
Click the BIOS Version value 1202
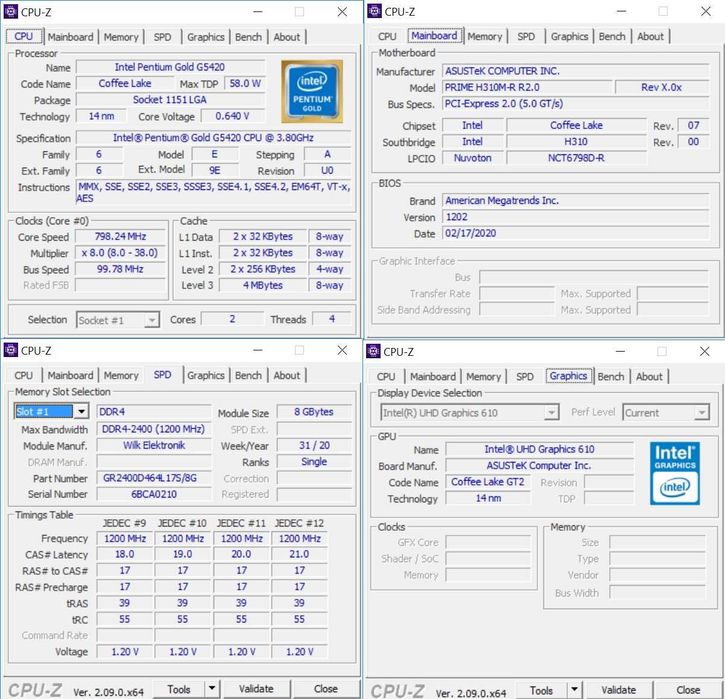click(x=576, y=217)
